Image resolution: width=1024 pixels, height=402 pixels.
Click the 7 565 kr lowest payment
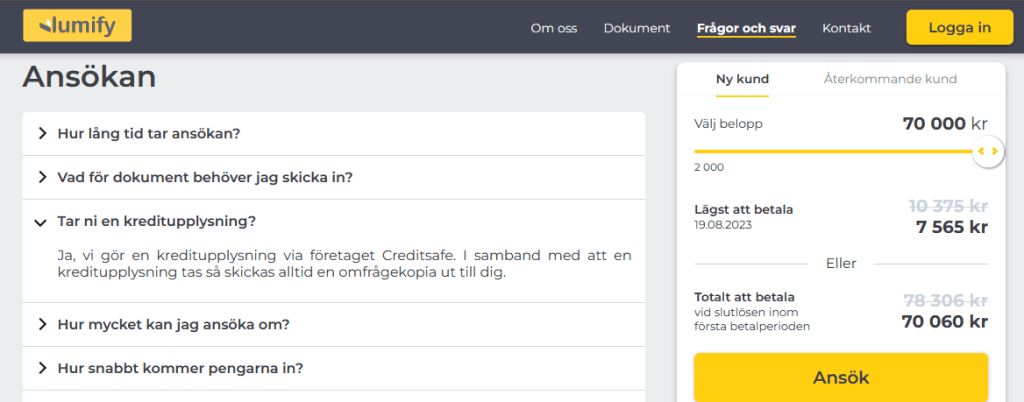(952, 227)
